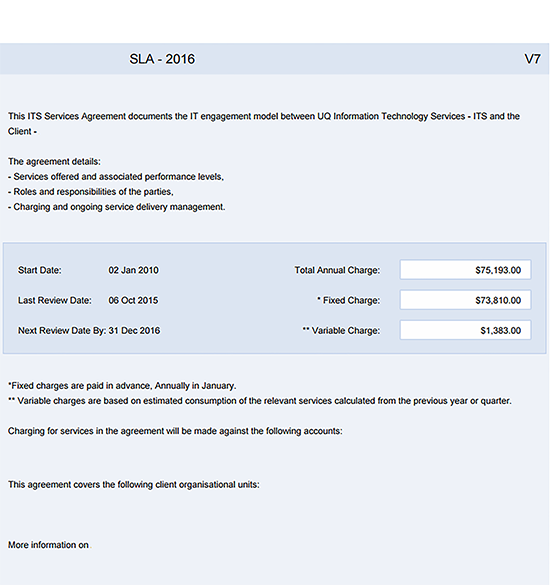
Task: Click the fixed charges paid in advance footnote
Action: (122, 386)
